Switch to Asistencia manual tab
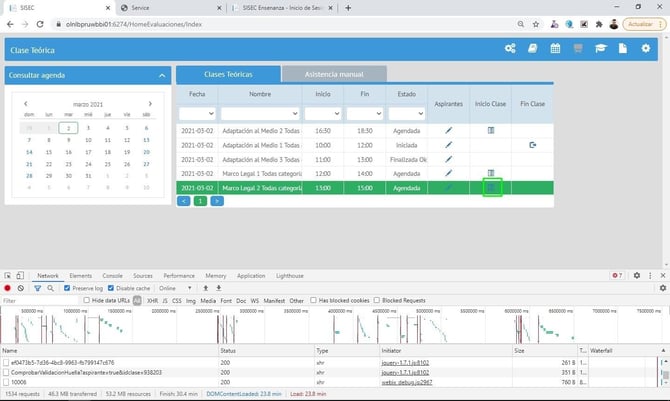This screenshot has width=670, height=401. [333, 74]
